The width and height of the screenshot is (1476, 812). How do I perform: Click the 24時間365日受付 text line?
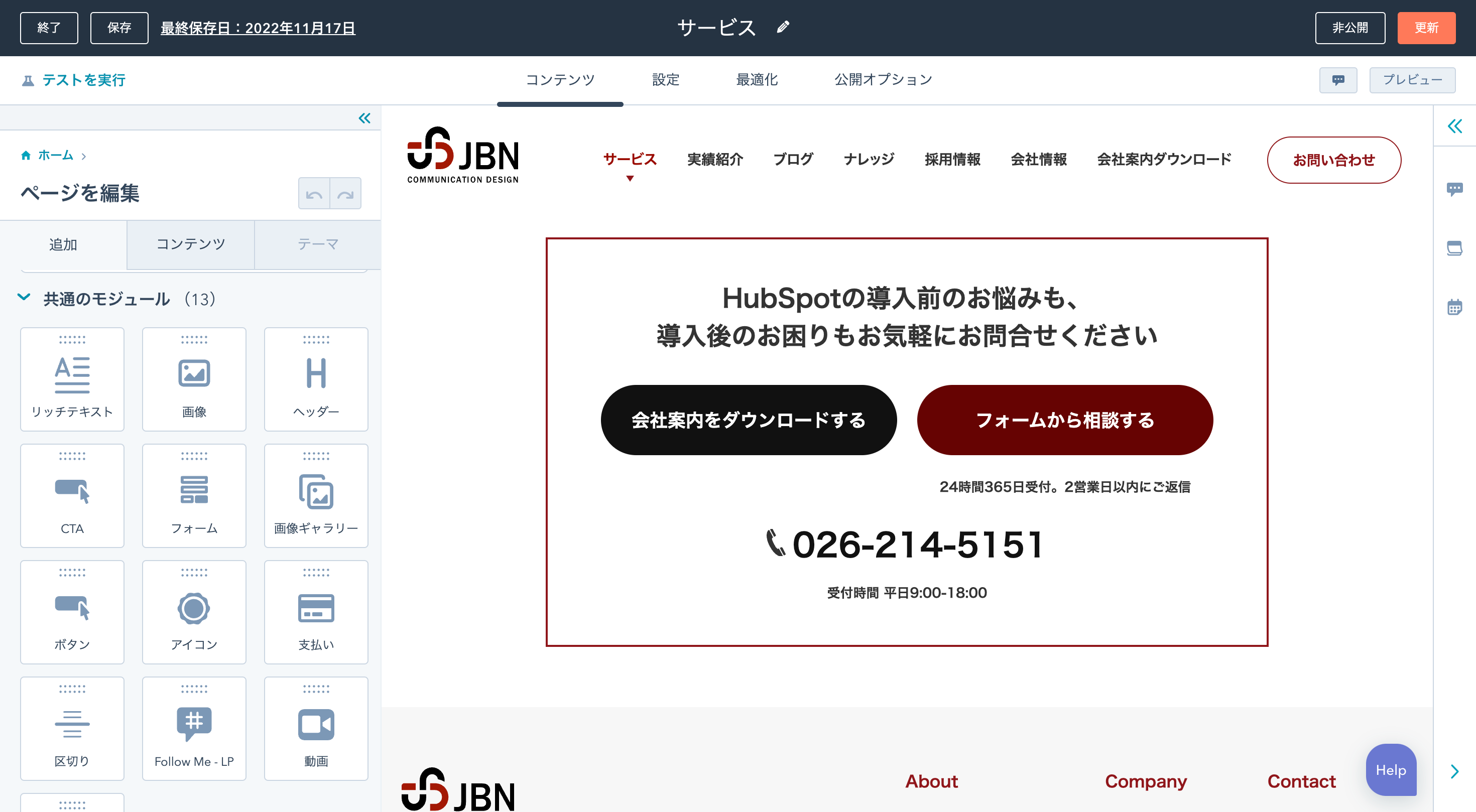point(1065,487)
